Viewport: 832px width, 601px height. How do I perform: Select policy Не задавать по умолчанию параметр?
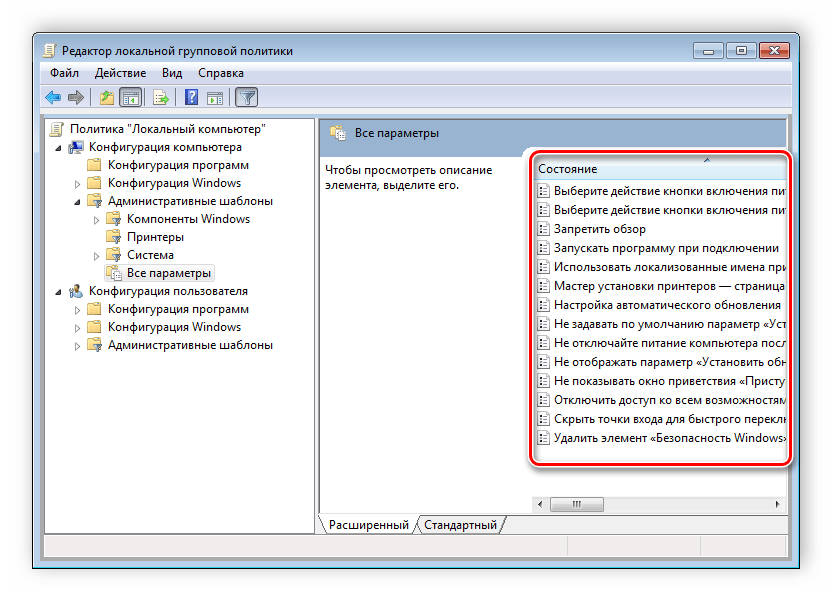click(x=670, y=324)
